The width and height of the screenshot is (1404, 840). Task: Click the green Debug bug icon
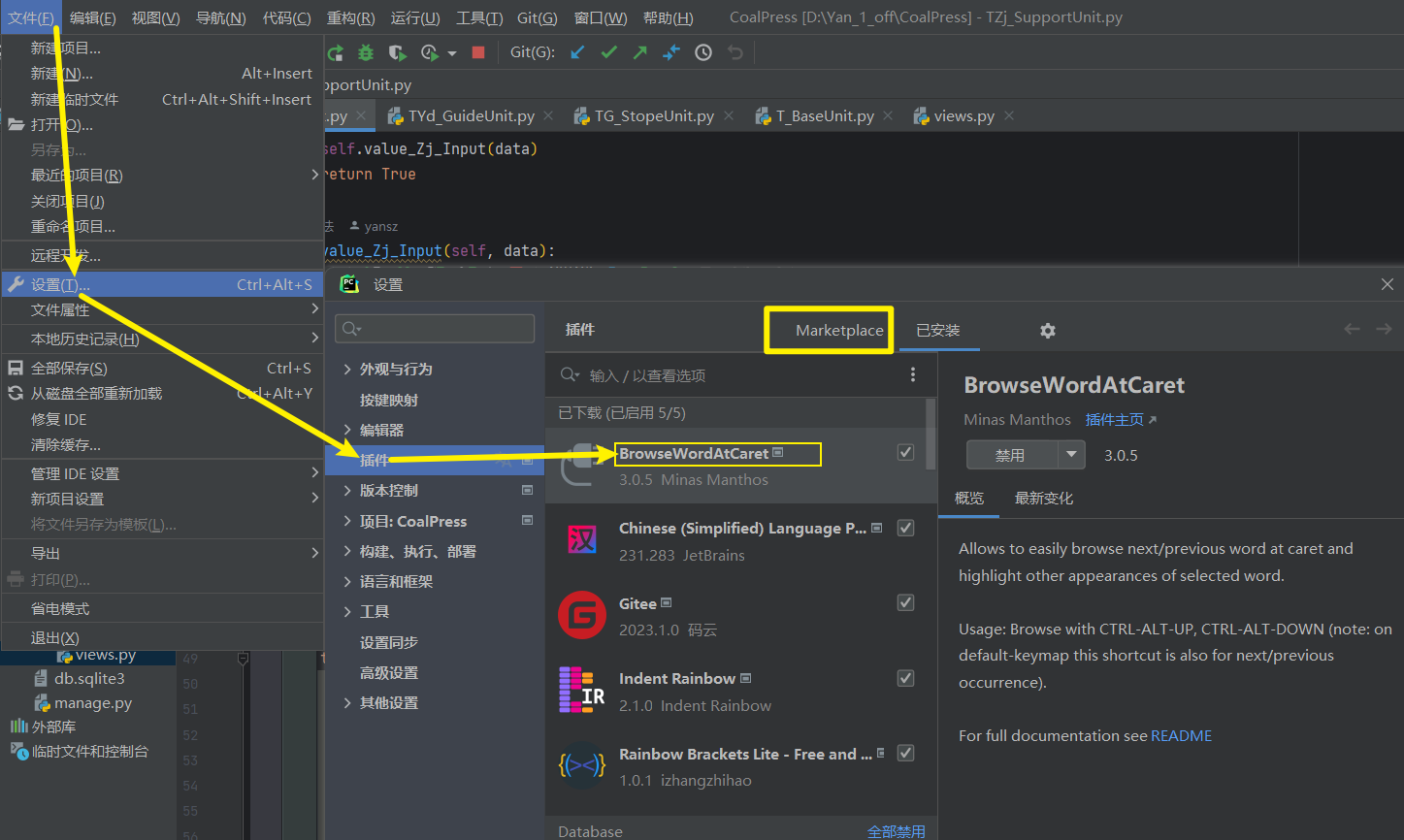coord(366,52)
